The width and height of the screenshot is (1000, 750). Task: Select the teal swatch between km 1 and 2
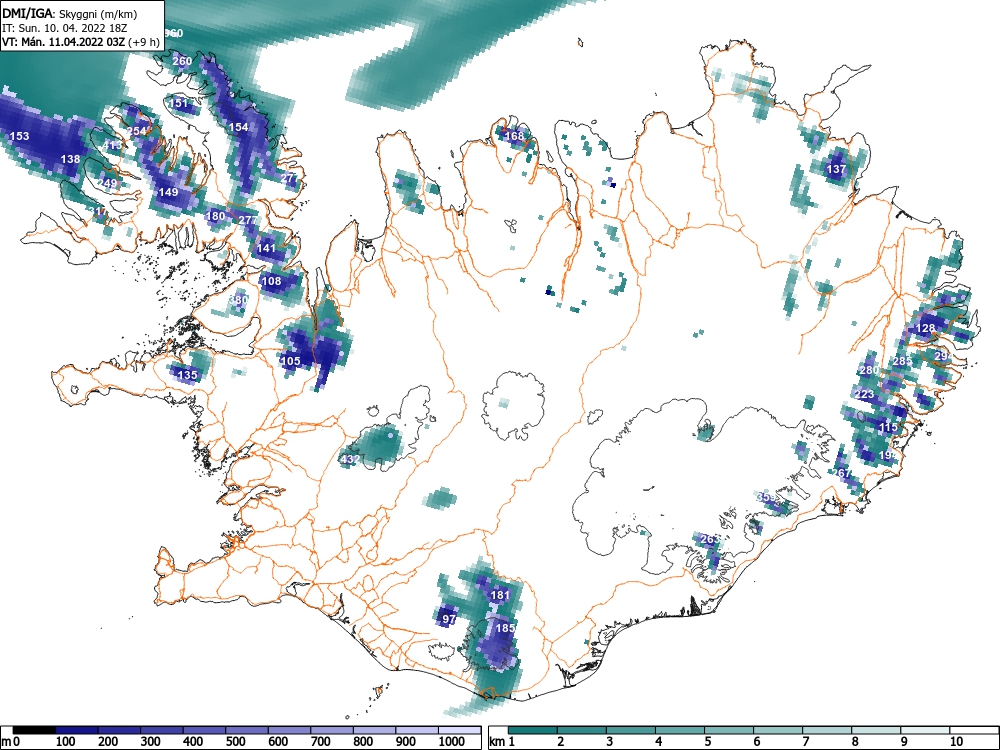coord(533,730)
